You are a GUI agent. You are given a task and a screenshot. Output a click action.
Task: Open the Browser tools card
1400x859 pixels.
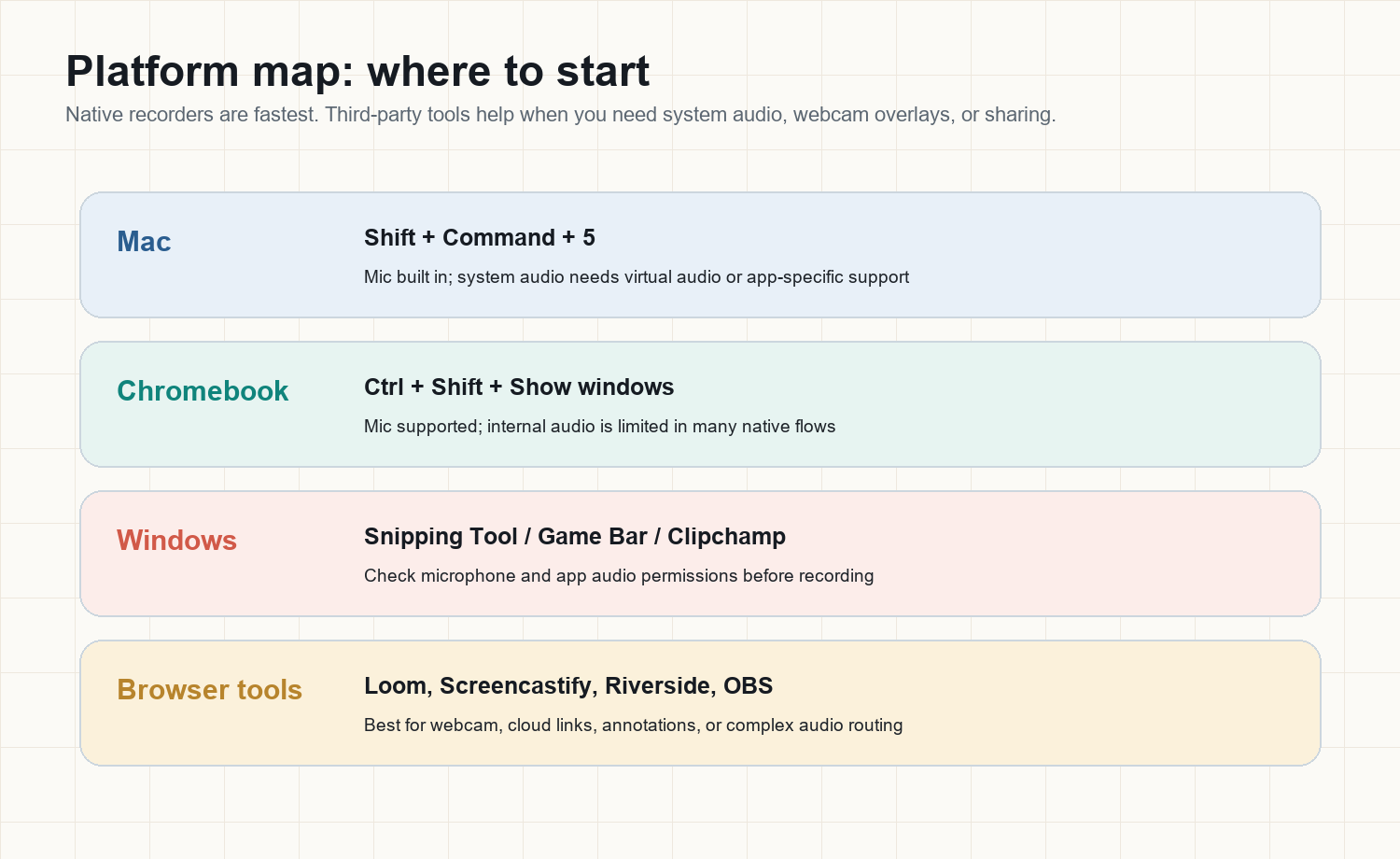point(700,703)
